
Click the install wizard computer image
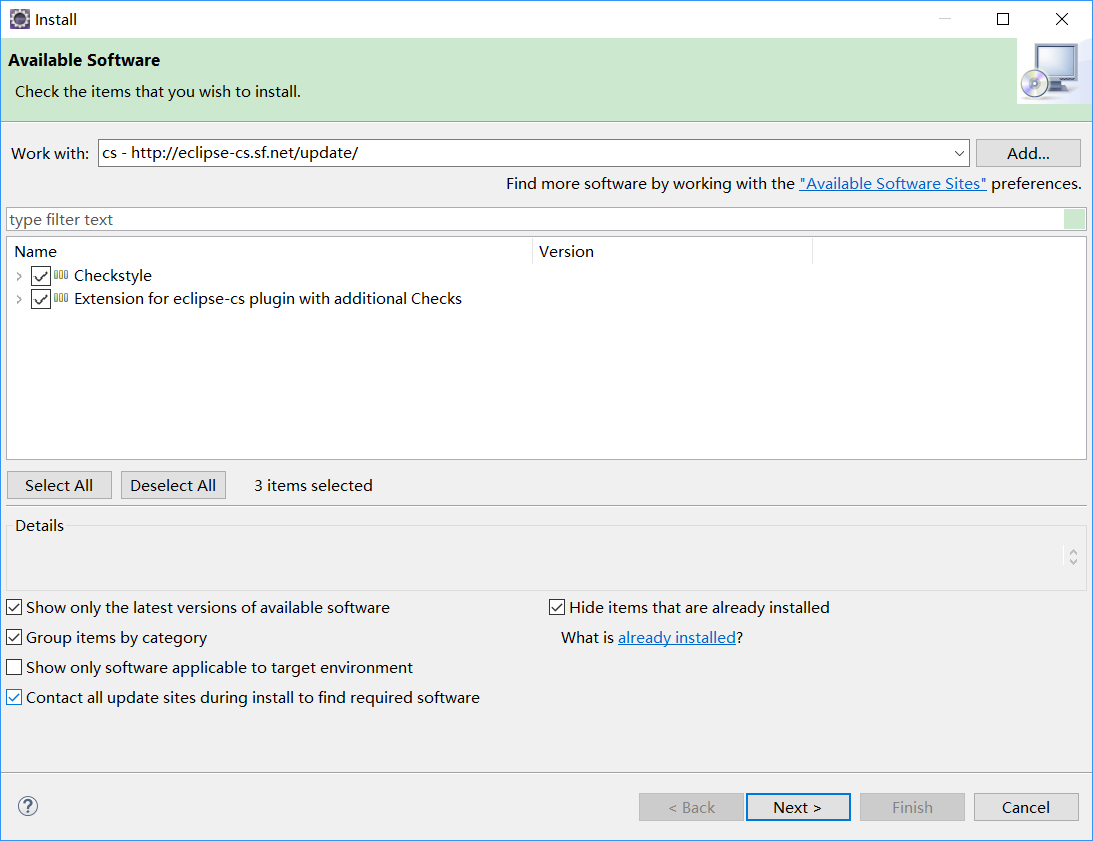1052,71
